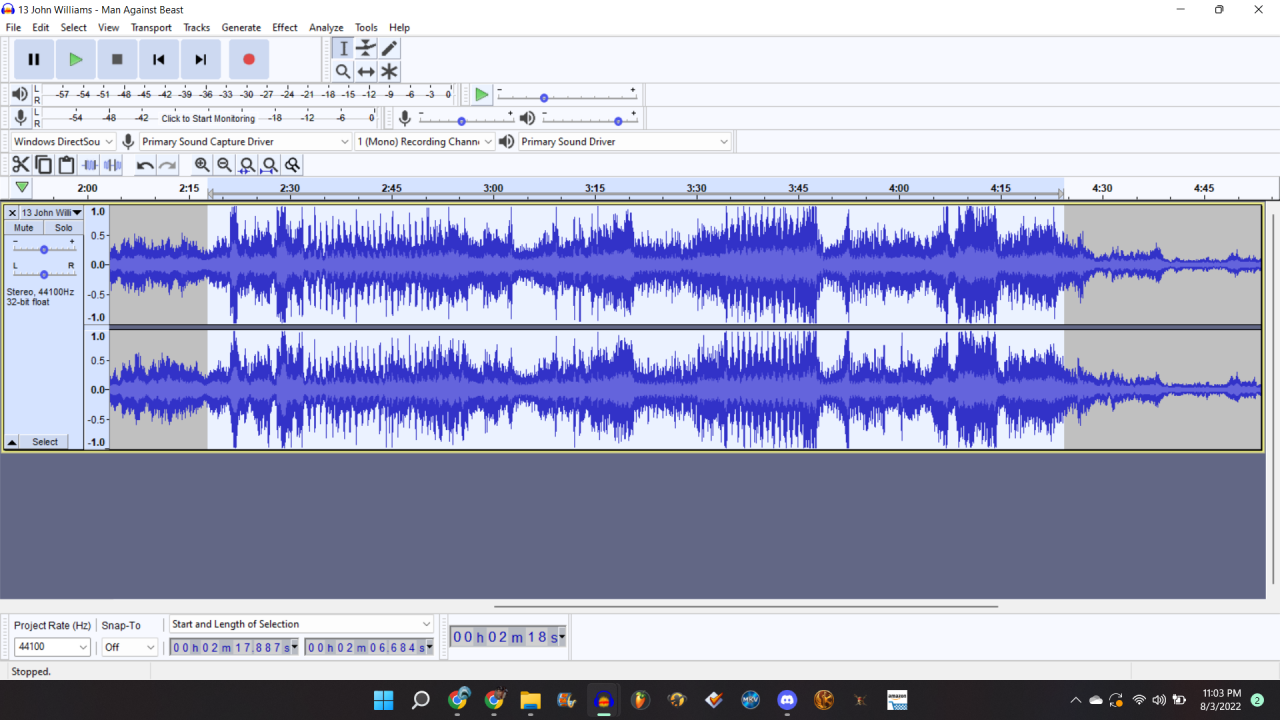Open the Edit menu
The width and height of the screenshot is (1280, 720).
coord(40,27)
